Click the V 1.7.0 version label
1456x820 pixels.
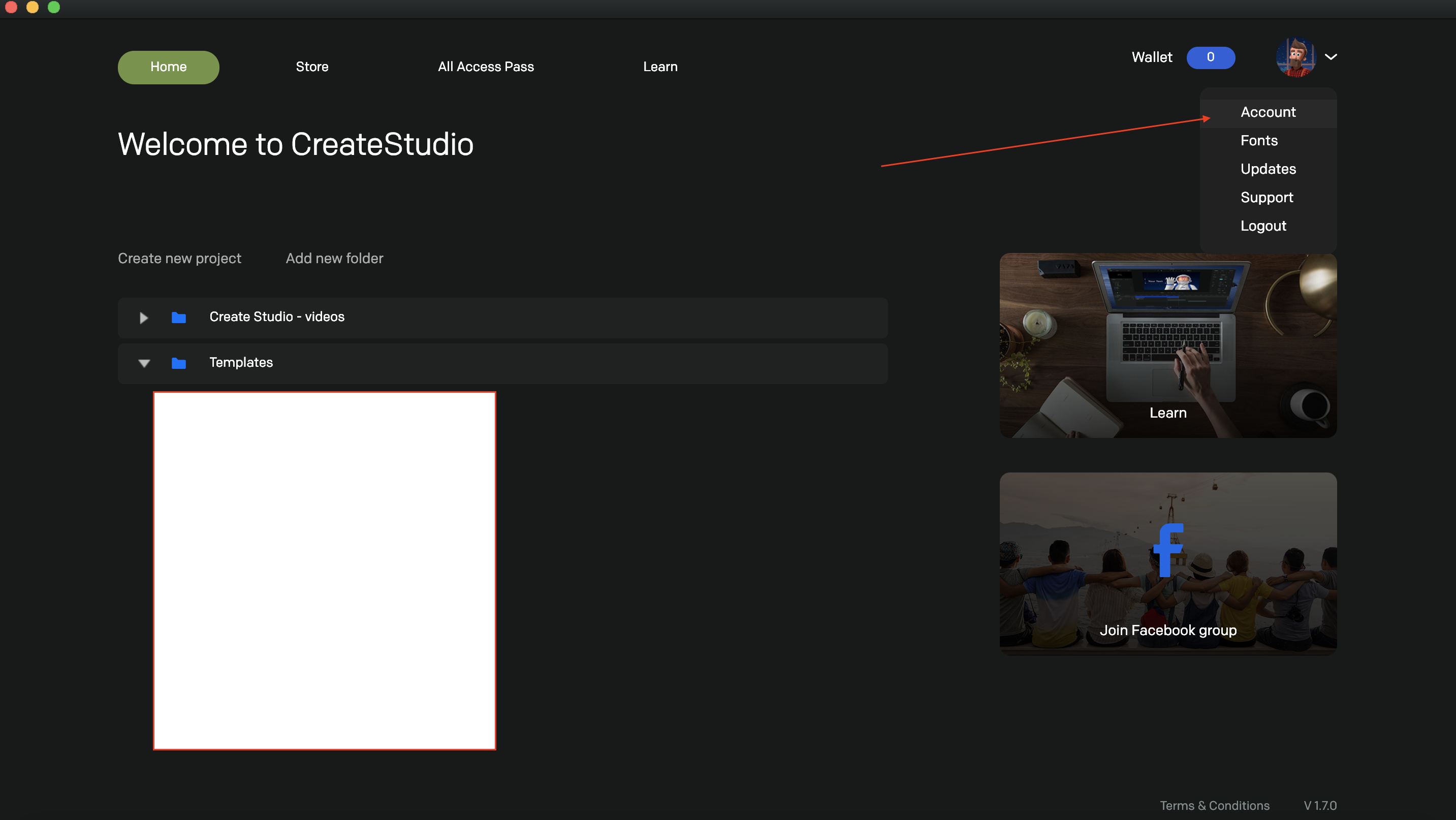pos(1320,805)
